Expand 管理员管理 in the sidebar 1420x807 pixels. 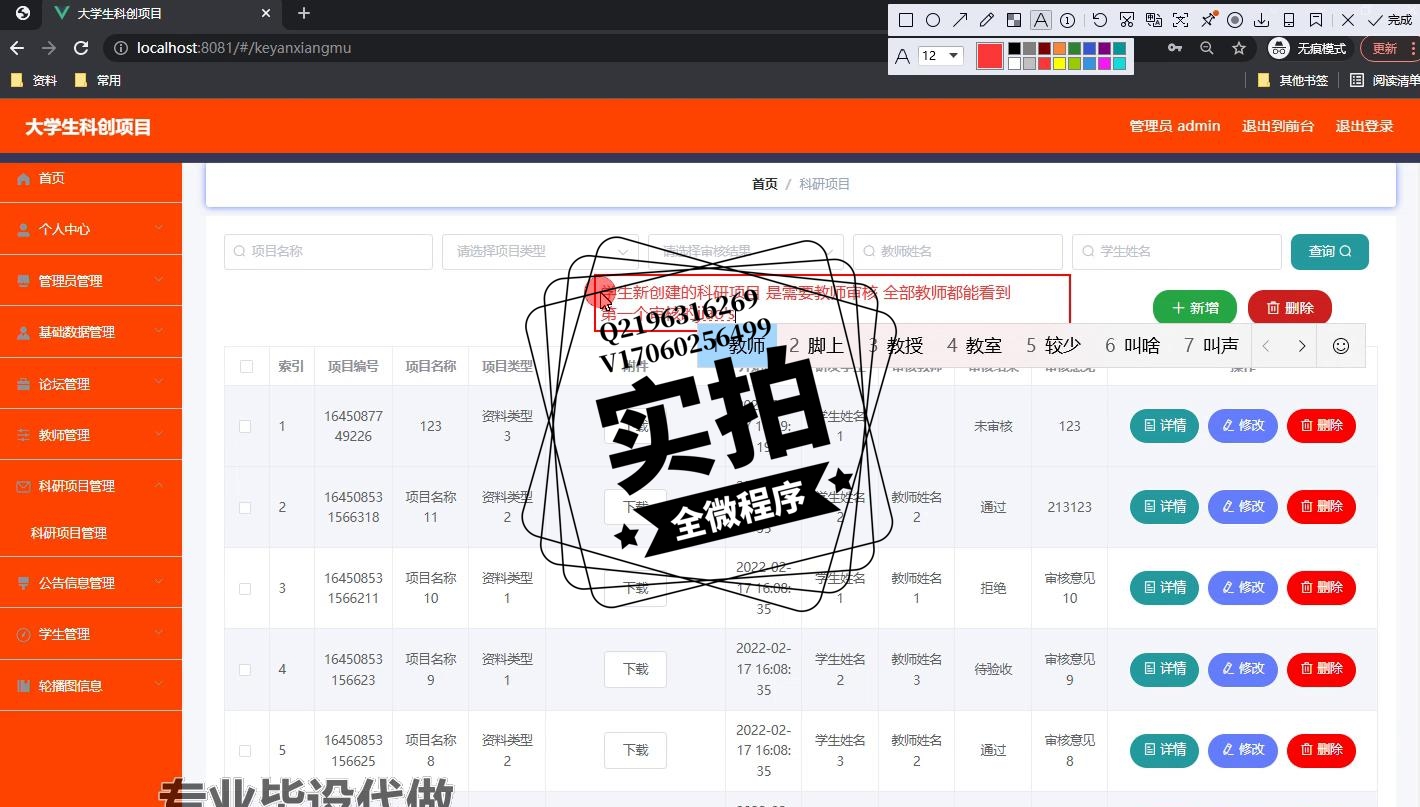91,281
